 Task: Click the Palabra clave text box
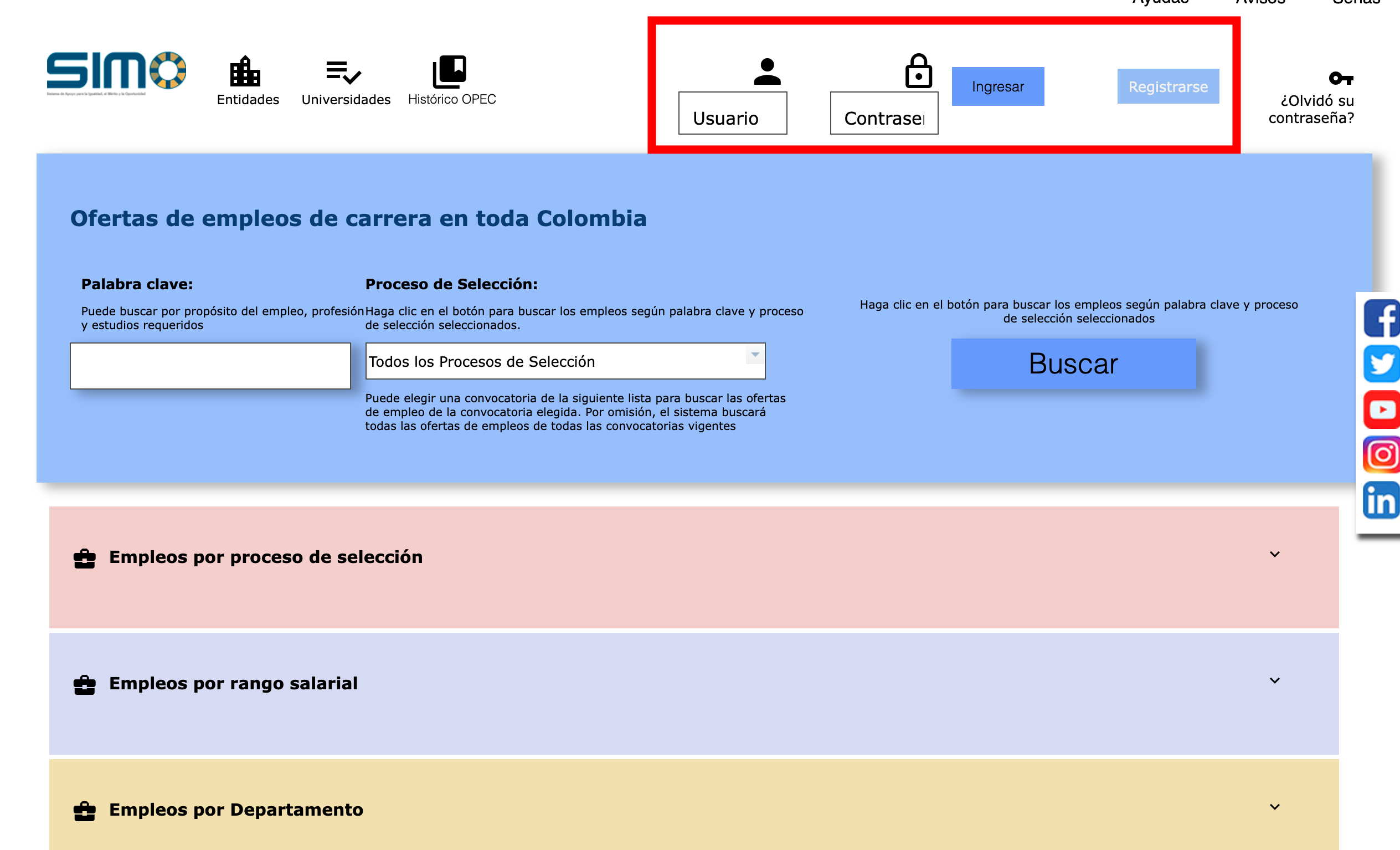210,366
